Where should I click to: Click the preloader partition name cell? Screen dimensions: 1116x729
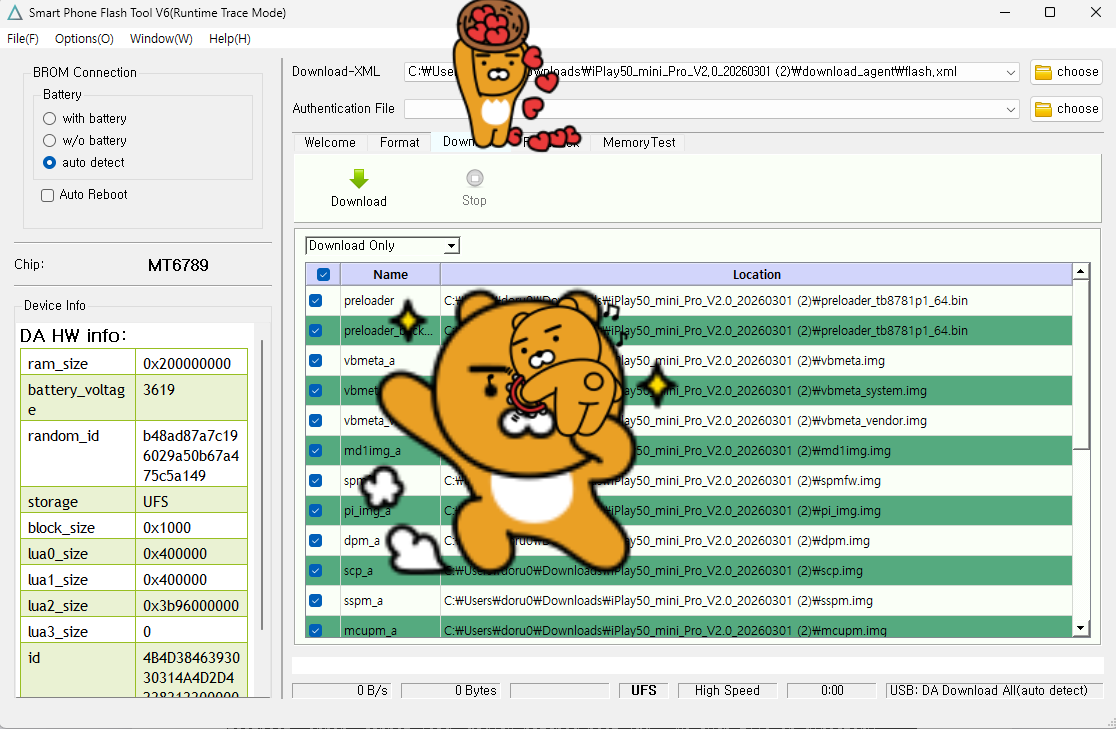(390, 301)
